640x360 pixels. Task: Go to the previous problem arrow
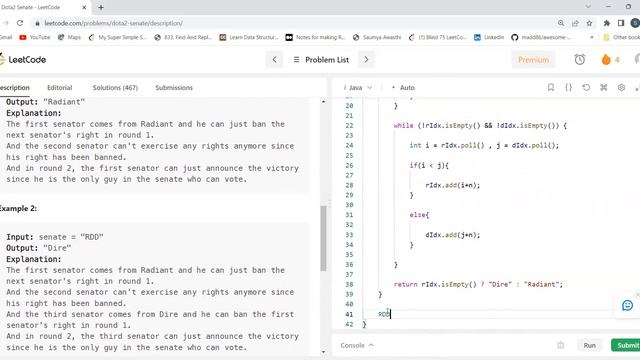(x=274, y=60)
